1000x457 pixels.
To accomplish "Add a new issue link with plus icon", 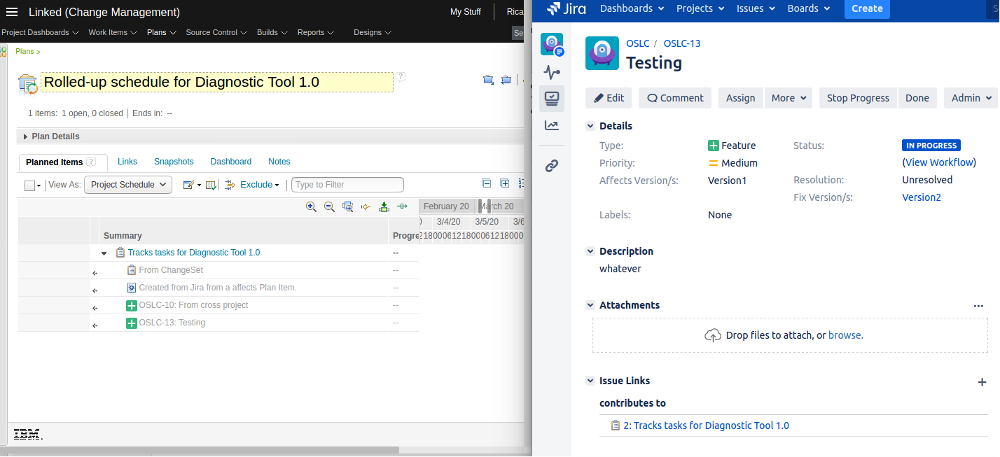I will click(982, 382).
